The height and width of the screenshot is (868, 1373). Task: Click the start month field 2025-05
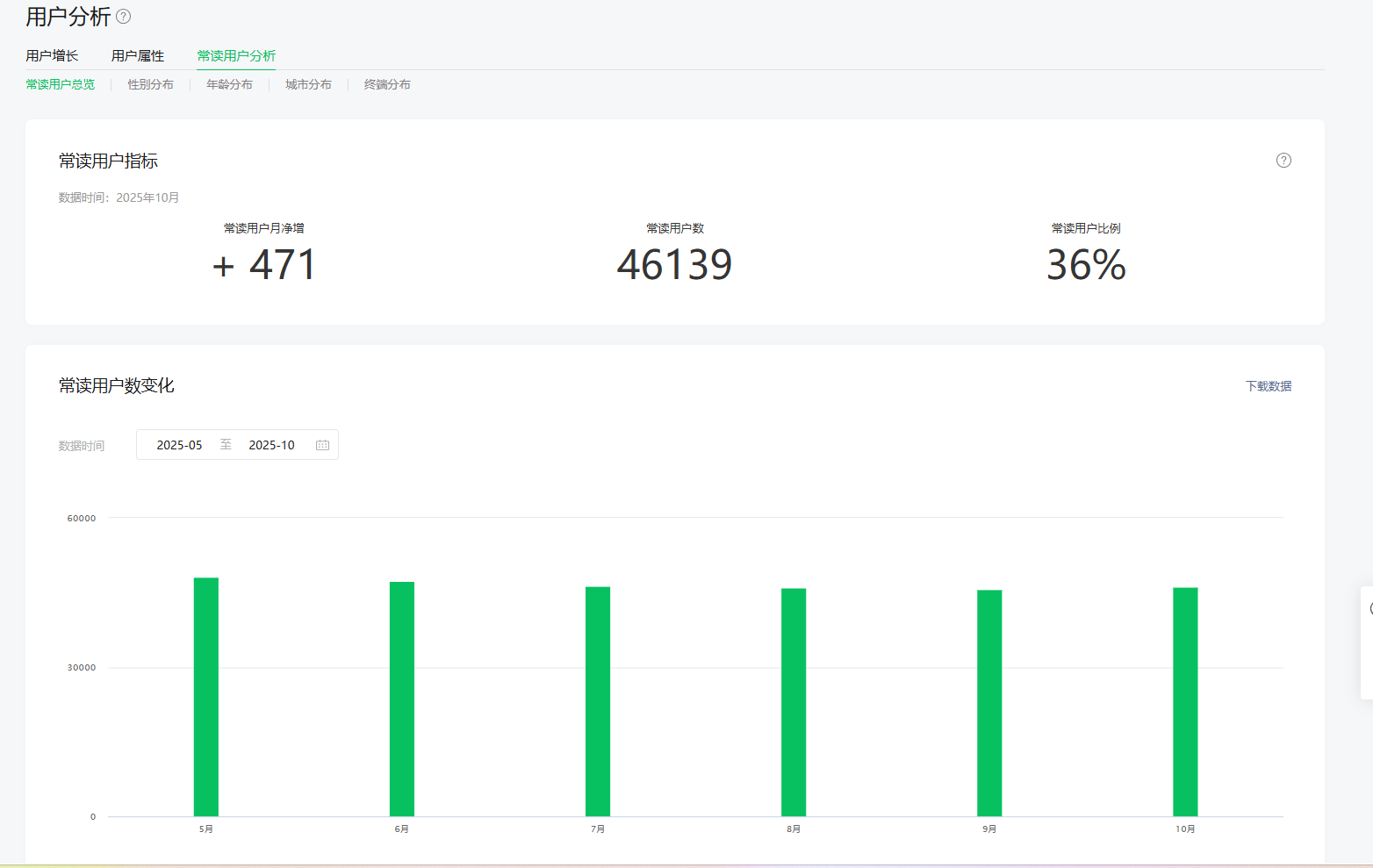coord(180,445)
